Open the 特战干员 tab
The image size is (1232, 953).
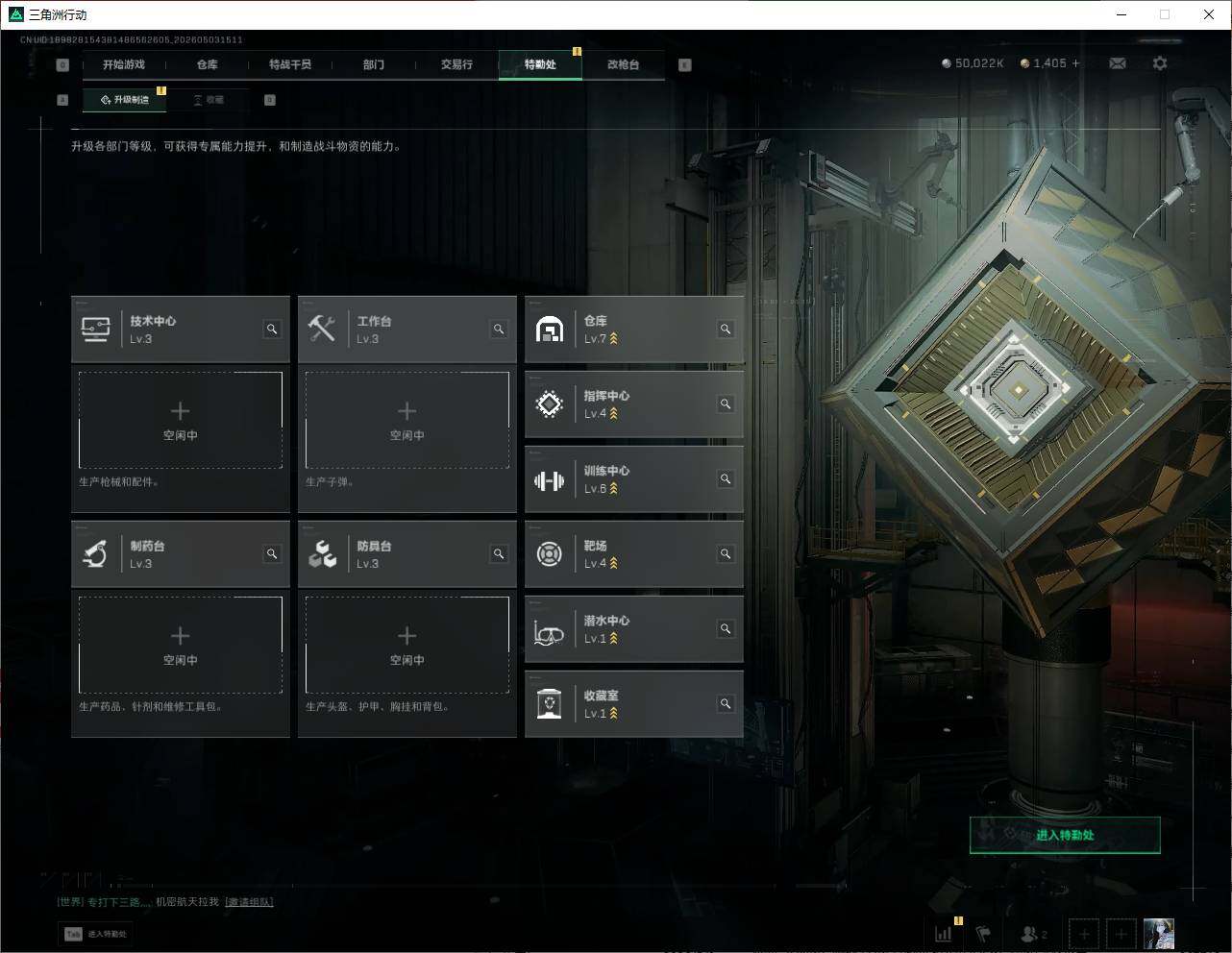pos(290,64)
